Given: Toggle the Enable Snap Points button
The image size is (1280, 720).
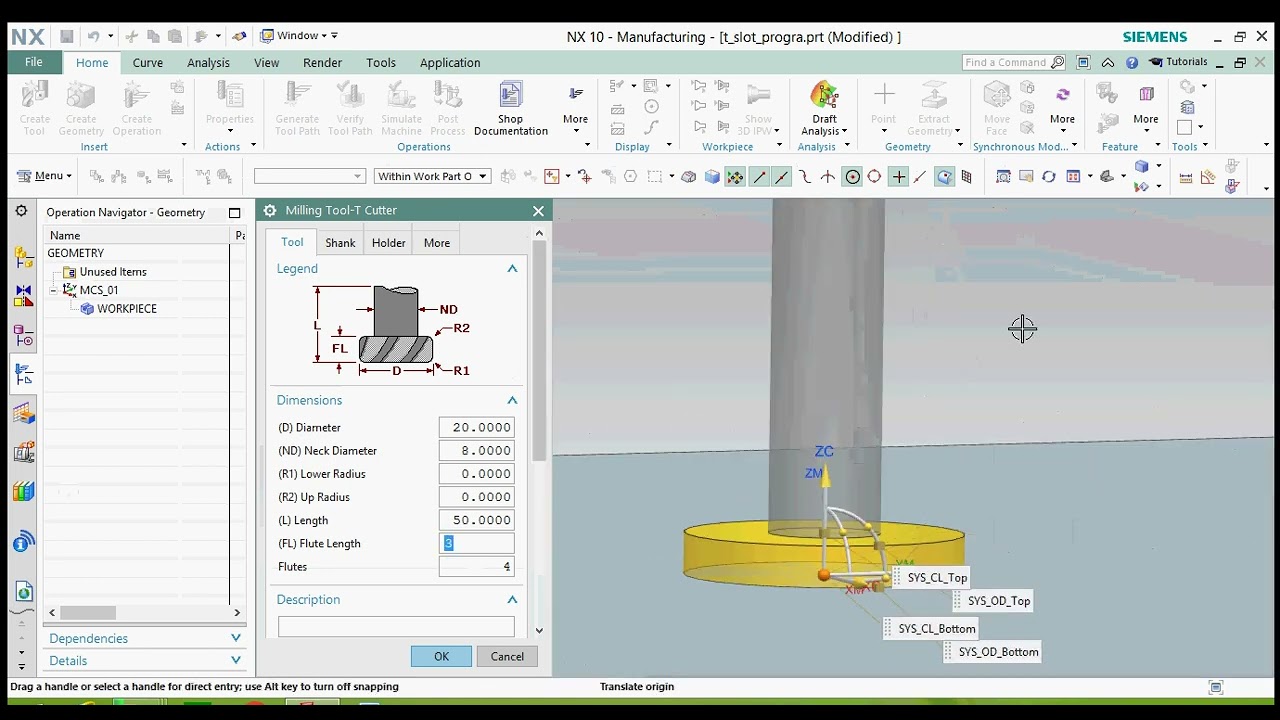Looking at the screenshot, I should click(735, 177).
